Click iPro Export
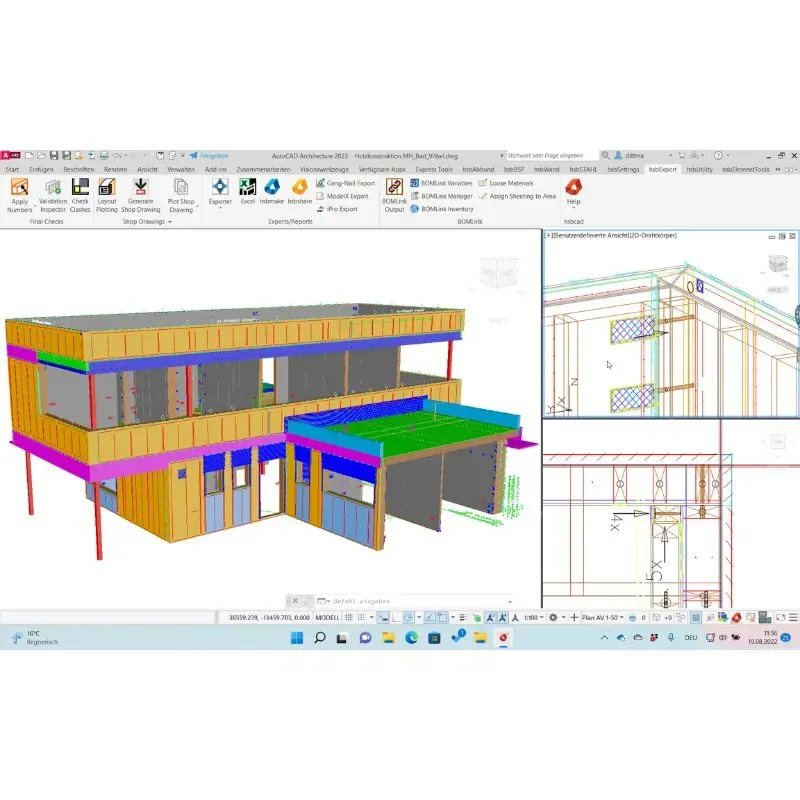This screenshot has width=800, height=800. pyautogui.click(x=337, y=209)
